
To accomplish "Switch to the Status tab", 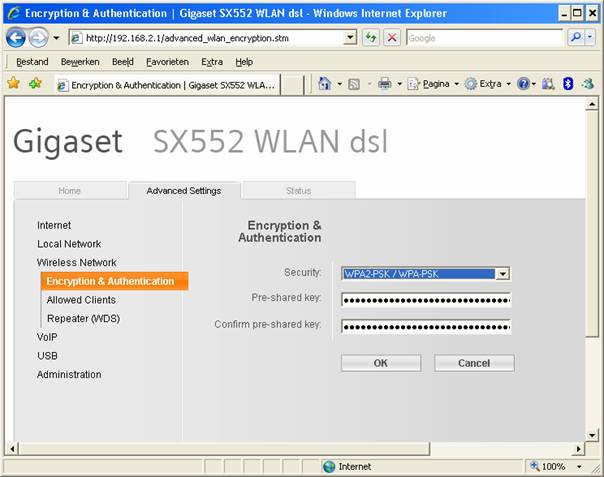I will coord(298,190).
